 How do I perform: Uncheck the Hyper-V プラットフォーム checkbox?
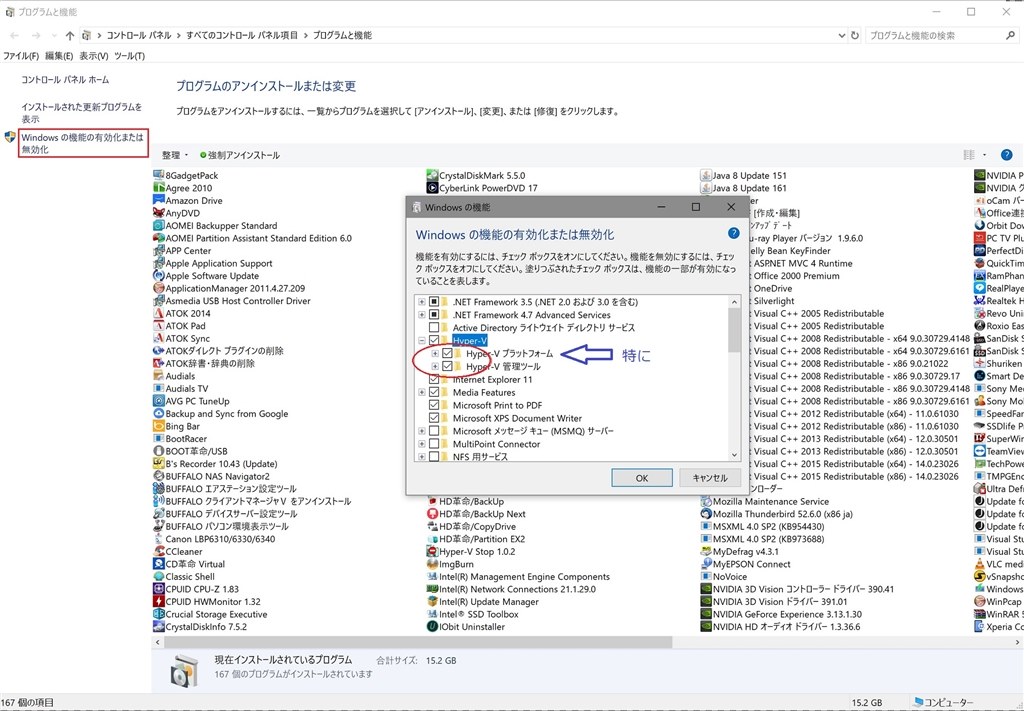(447, 353)
